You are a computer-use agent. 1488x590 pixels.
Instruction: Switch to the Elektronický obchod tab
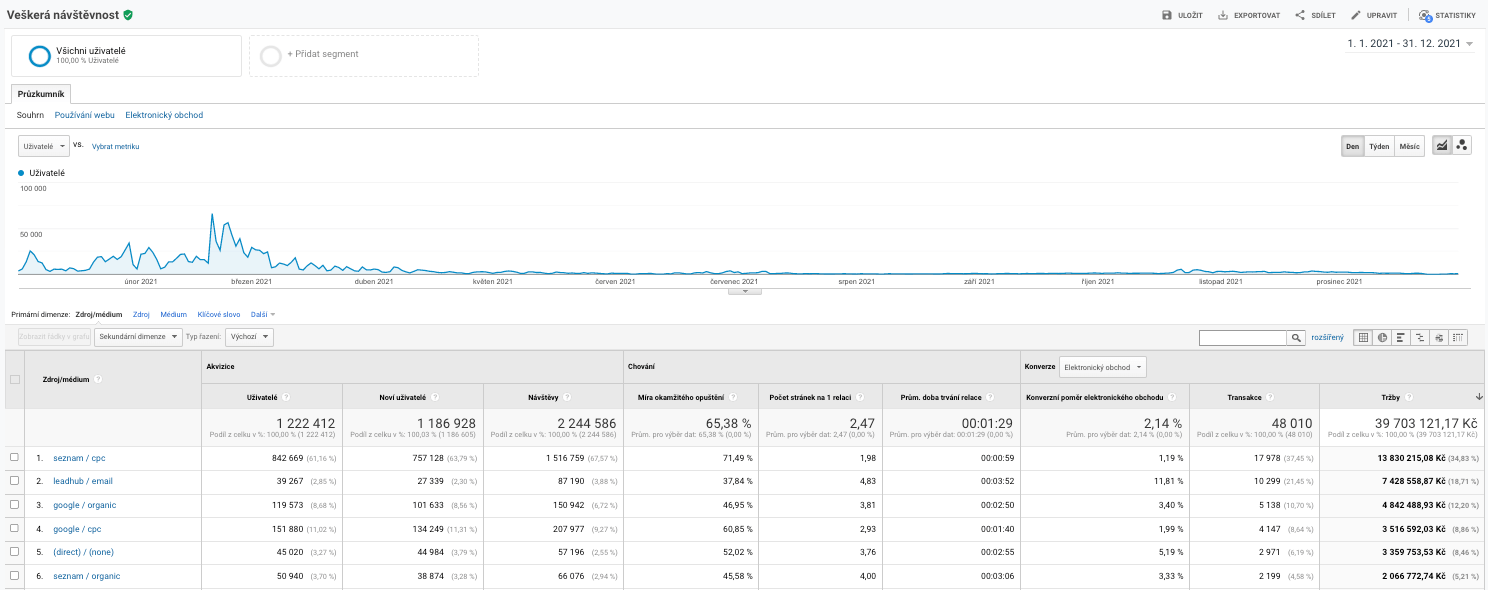click(164, 115)
